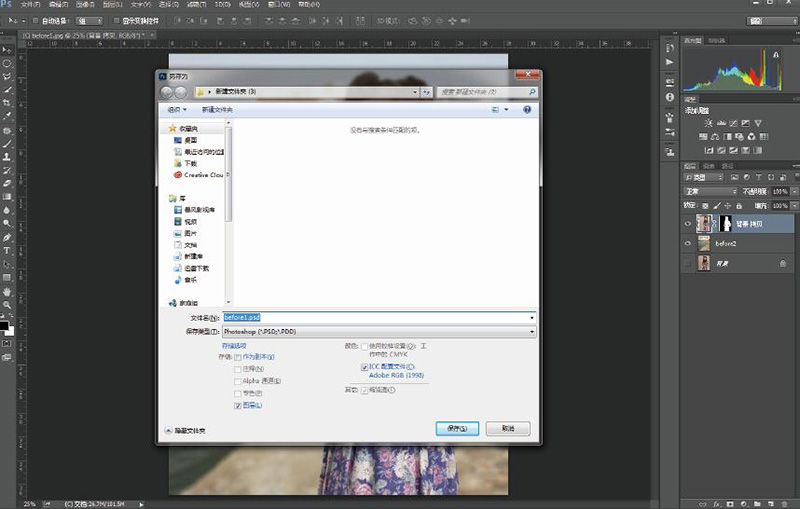Viewport: 800px width, 509px height.
Task: Toggle the 作为副本 (As a Copy) checkbox
Action: (237, 356)
